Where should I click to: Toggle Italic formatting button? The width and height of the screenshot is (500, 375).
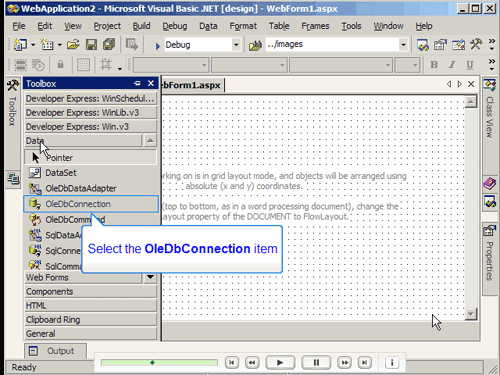pyautogui.click(x=452, y=65)
